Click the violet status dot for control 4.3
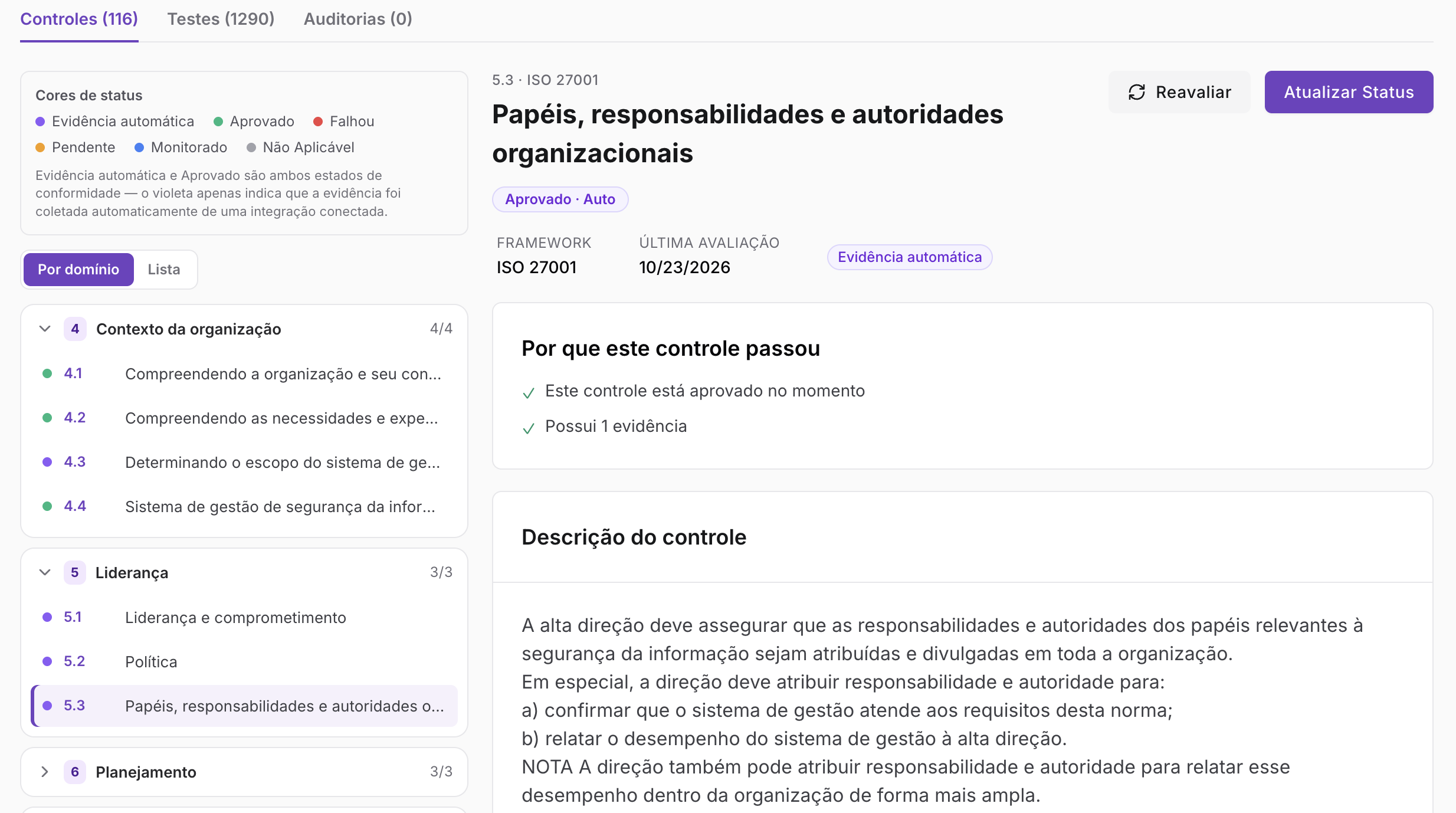This screenshot has width=1456, height=813. click(x=47, y=462)
